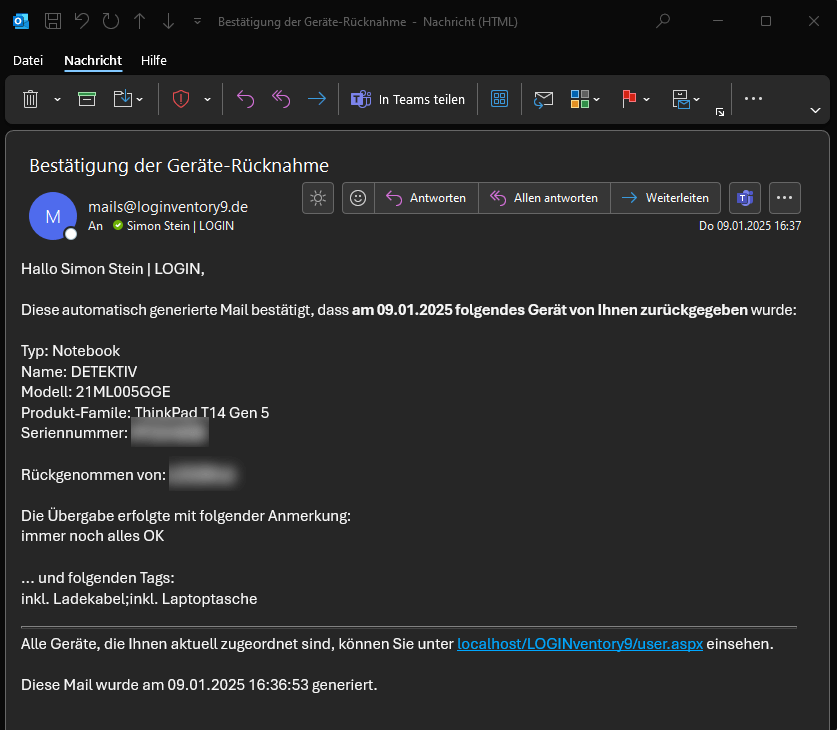Open the localhost/LOGINventory9/user.aspx link
This screenshot has width=837, height=730.
[x=580, y=644]
